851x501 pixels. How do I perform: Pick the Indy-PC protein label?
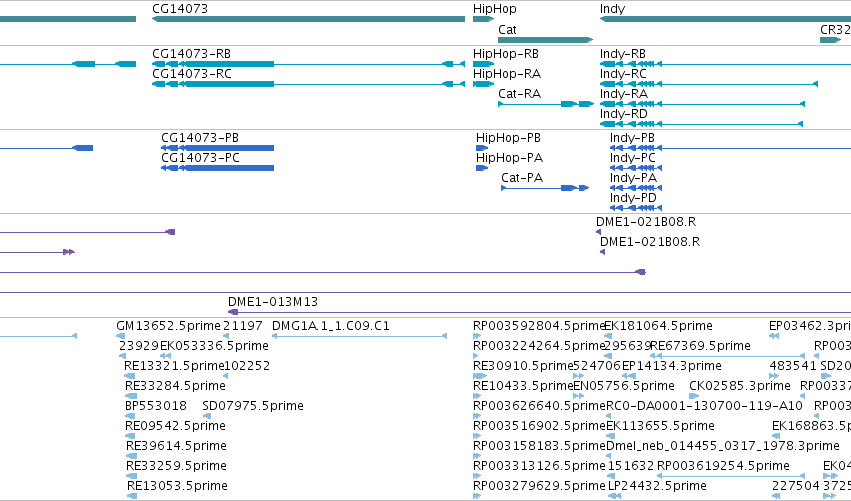[x=633, y=158]
